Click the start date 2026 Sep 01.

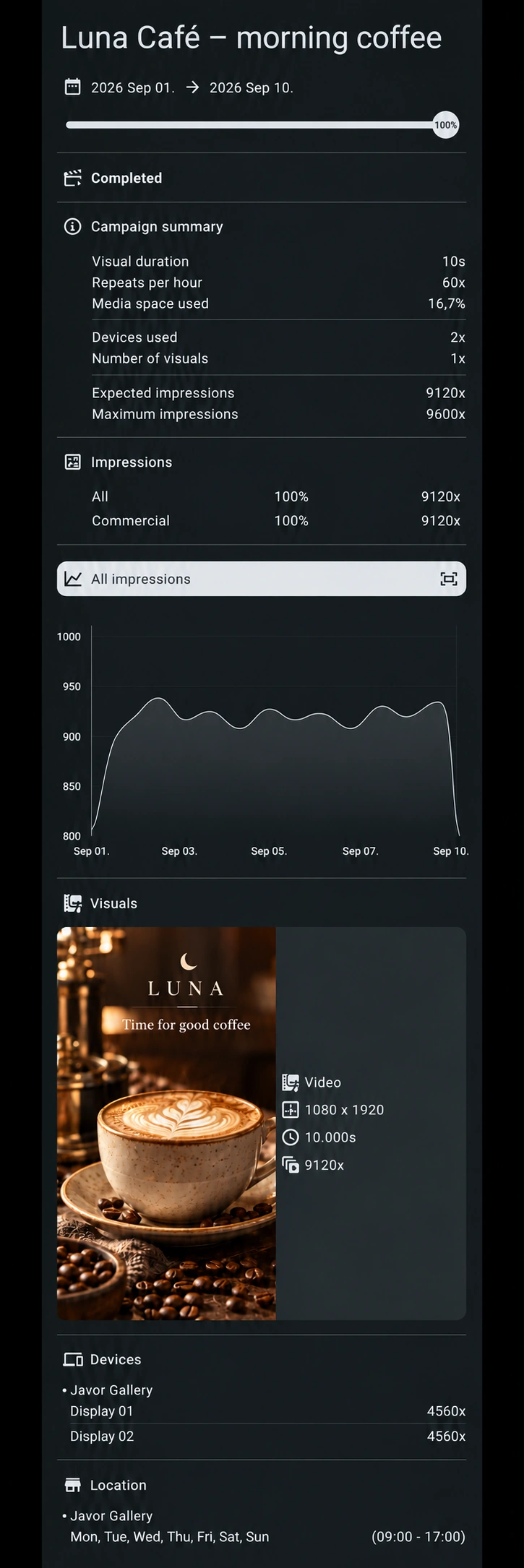click(x=133, y=87)
